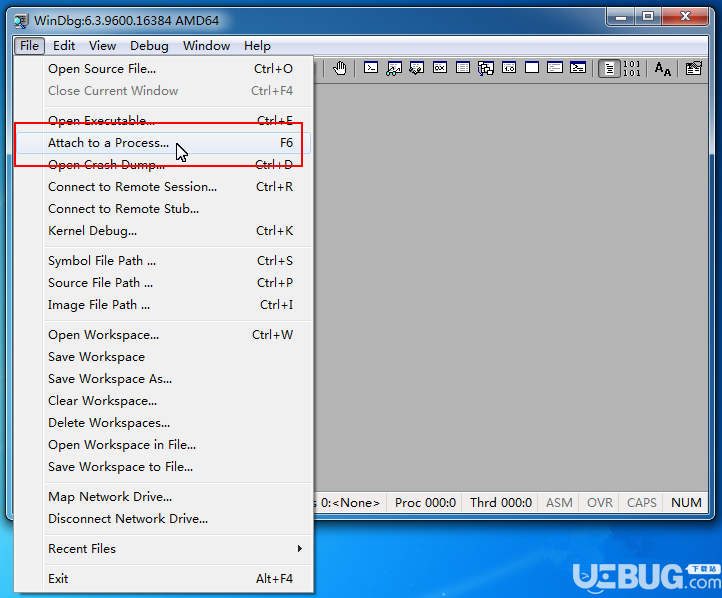This screenshot has width=722, height=598.
Task: Open the Command window toolbar icon
Action: 371,68
